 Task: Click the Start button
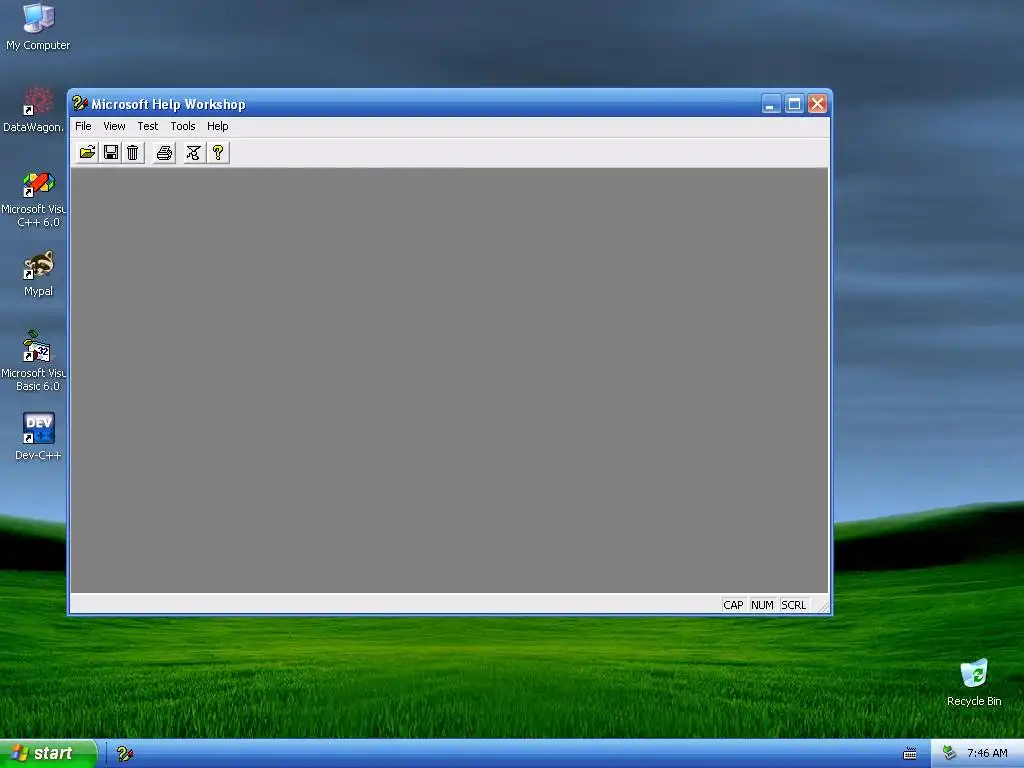click(48, 753)
